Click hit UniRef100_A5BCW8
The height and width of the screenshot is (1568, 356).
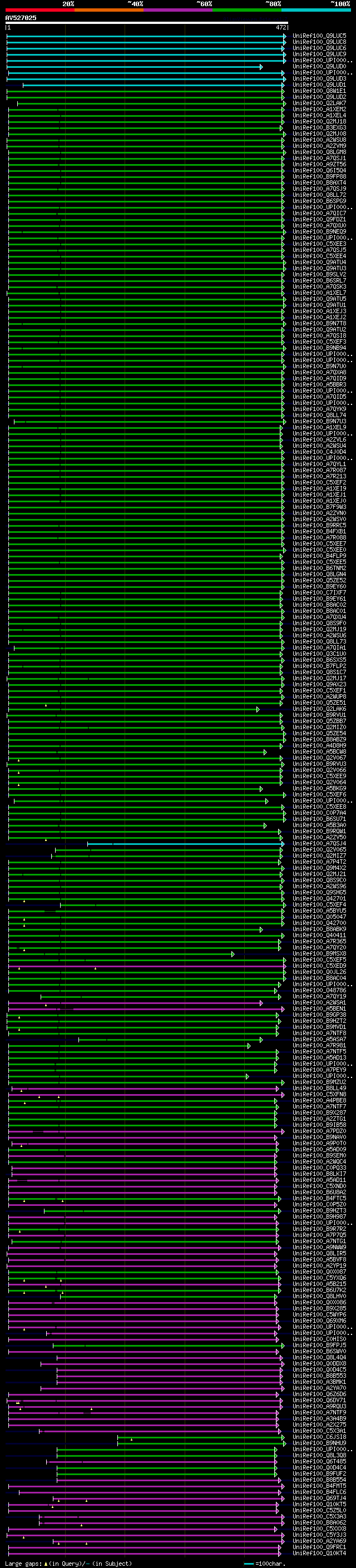(319, 752)
